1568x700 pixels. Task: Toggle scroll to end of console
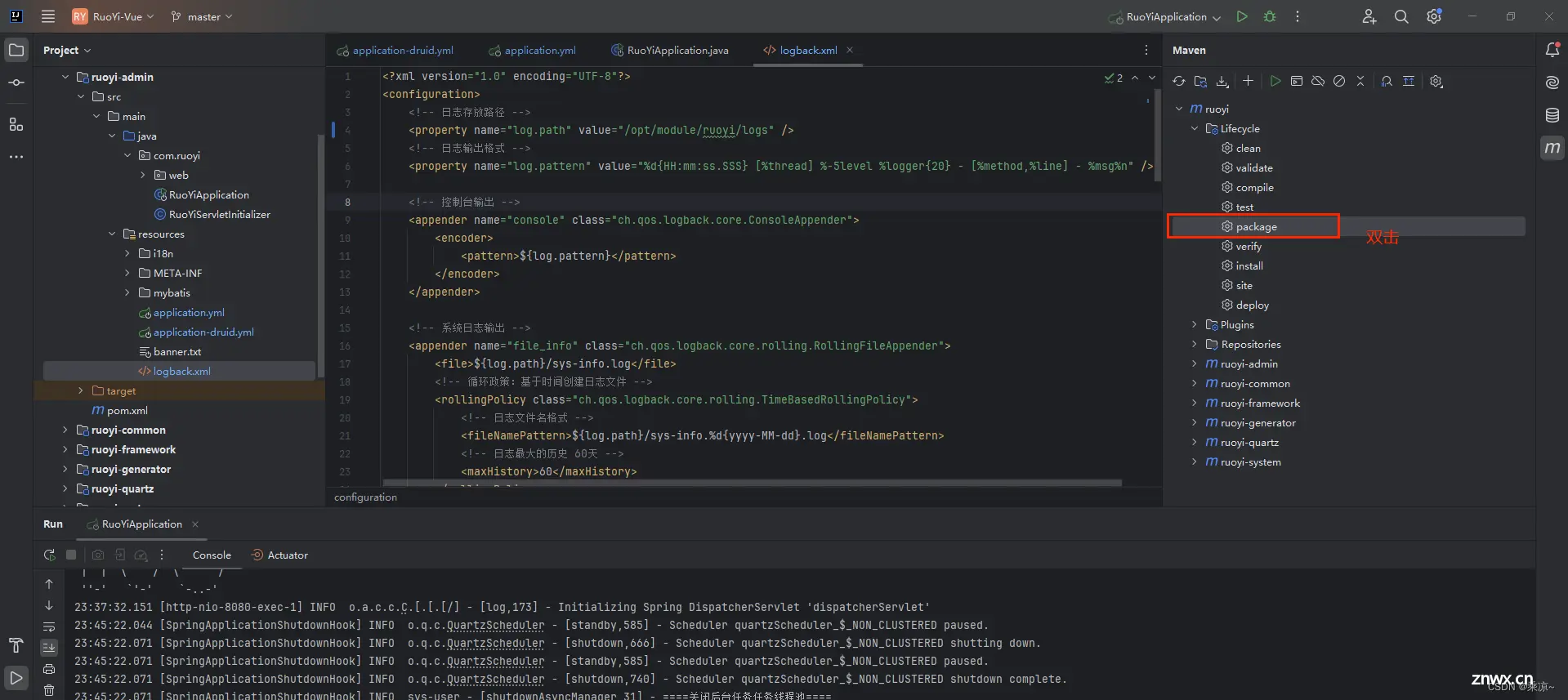coord(49,648)
